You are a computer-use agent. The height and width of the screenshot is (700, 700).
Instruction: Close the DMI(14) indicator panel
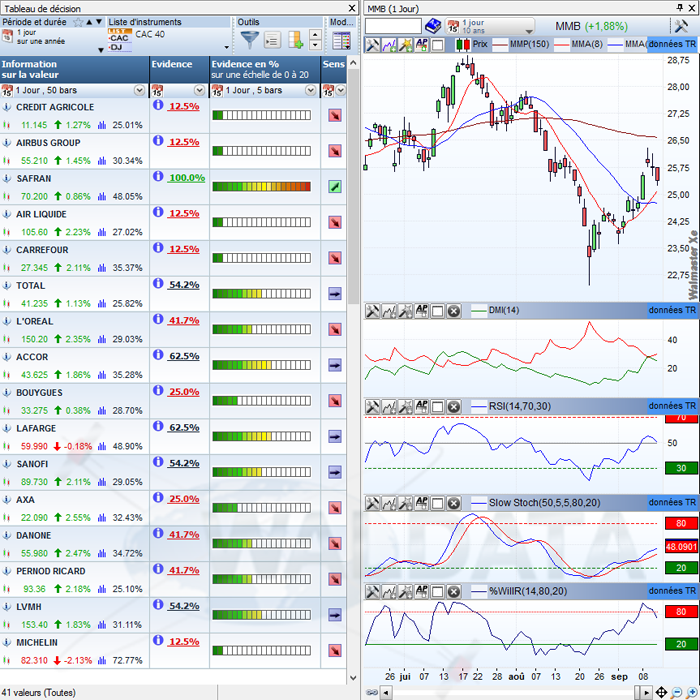tap(454, 311)
